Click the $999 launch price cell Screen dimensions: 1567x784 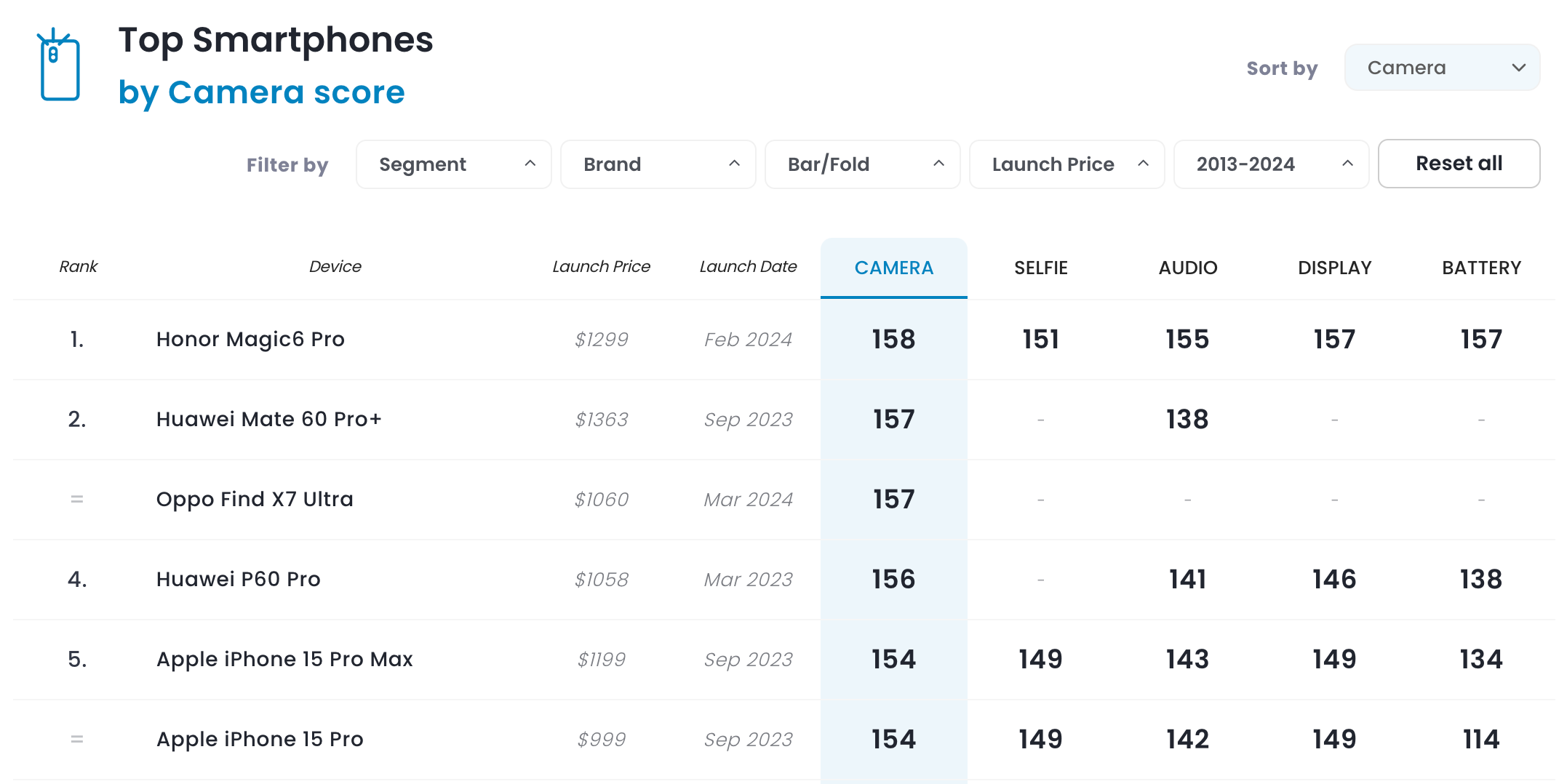602,740
